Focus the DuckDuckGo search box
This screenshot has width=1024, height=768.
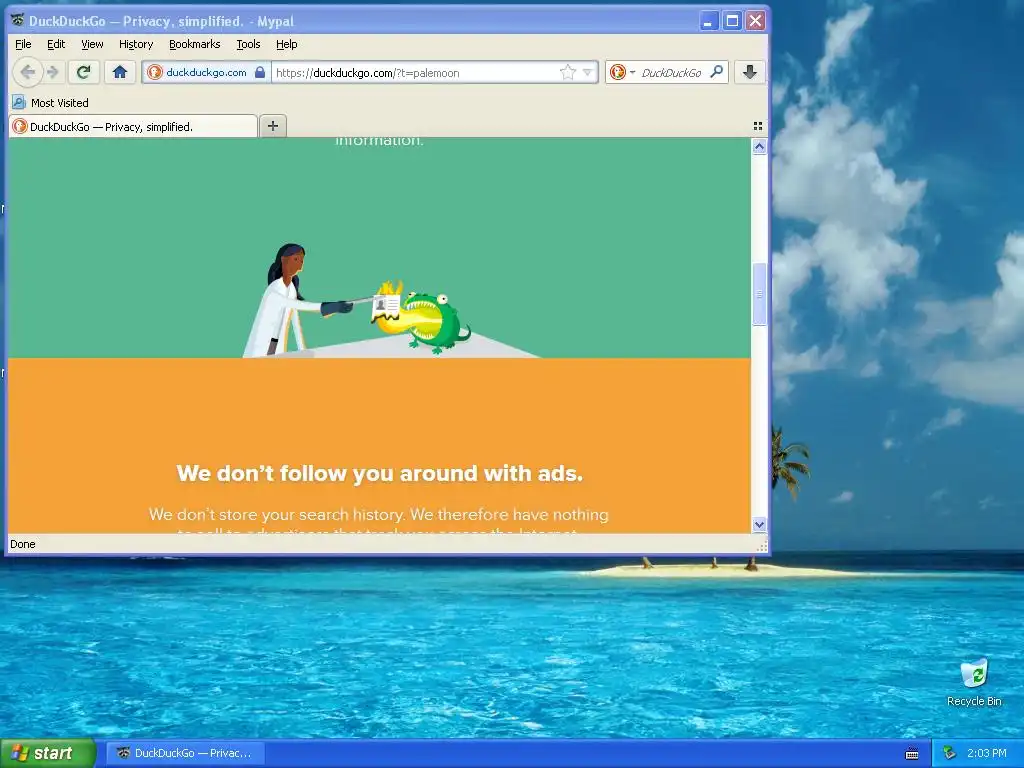click(x=673, y=72)
